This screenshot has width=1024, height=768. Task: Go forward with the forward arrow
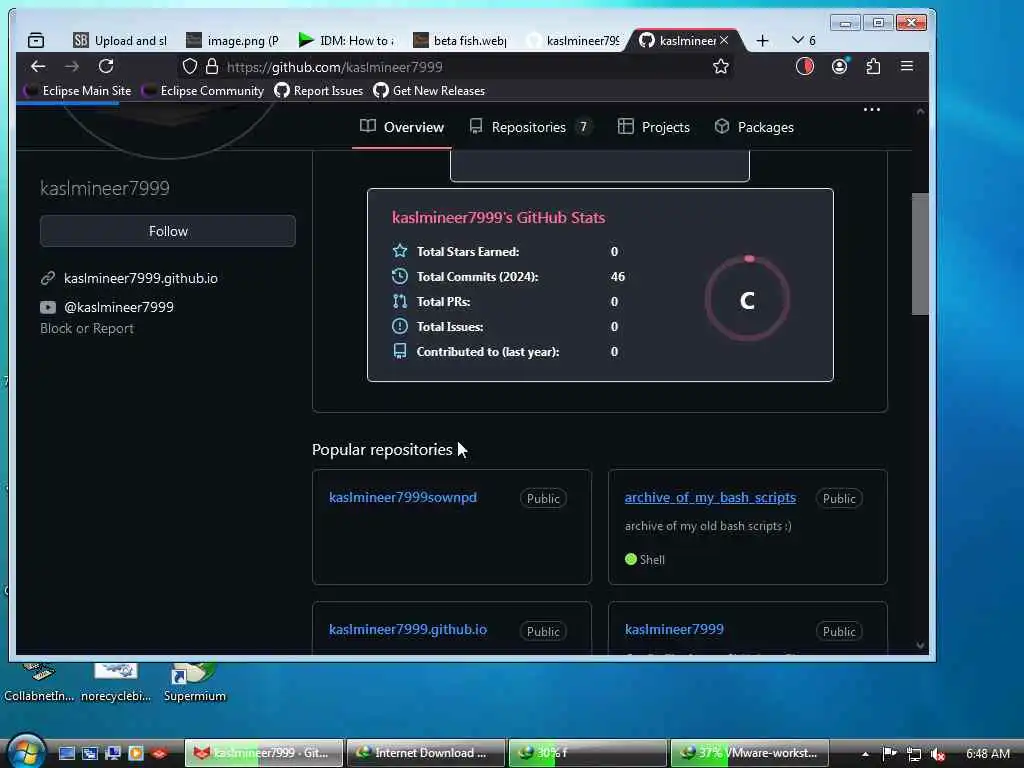pyautogui.click(x=72, y=67)
